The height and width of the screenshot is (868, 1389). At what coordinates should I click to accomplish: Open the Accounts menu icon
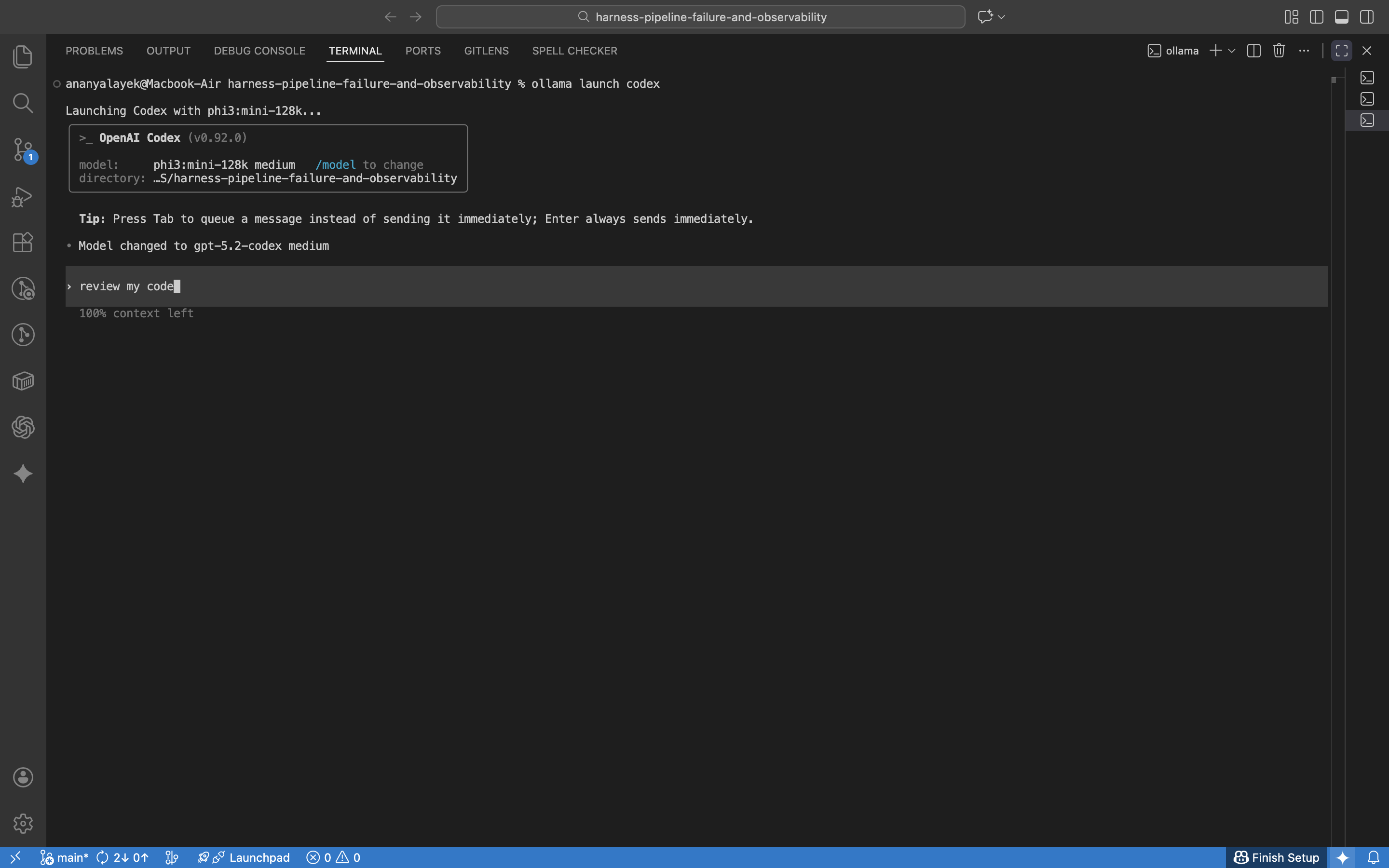point(23,777)
